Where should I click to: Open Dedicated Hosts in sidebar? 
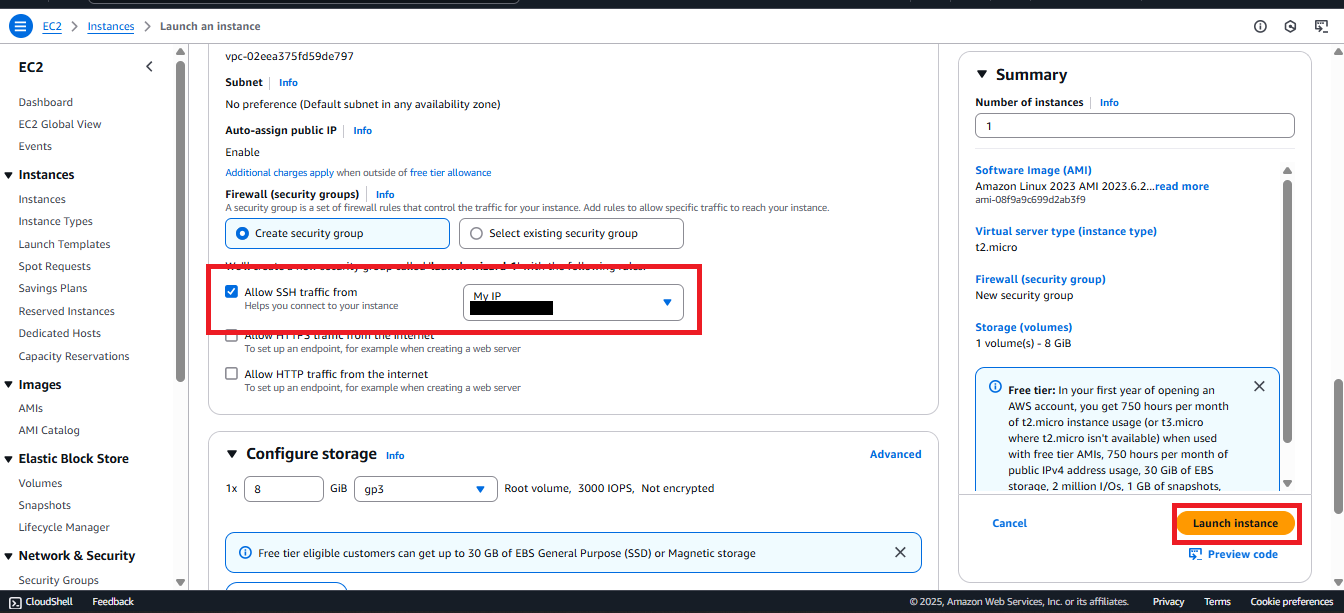[x=60, y=333]
